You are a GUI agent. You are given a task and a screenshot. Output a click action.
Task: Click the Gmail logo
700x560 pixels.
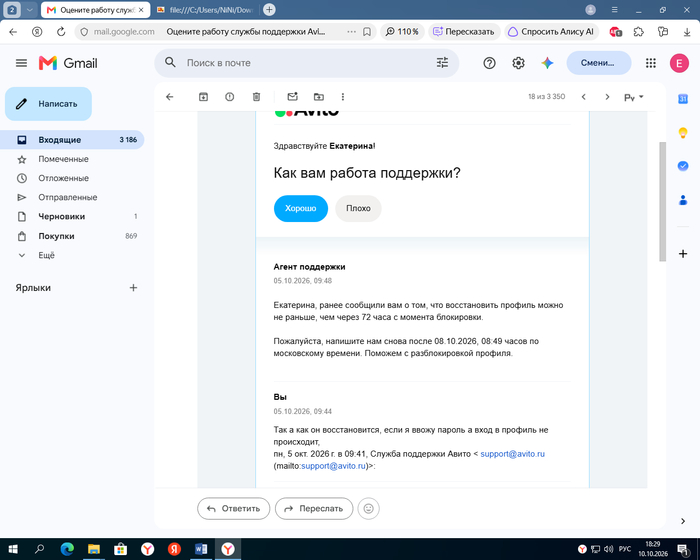[68, 63]
